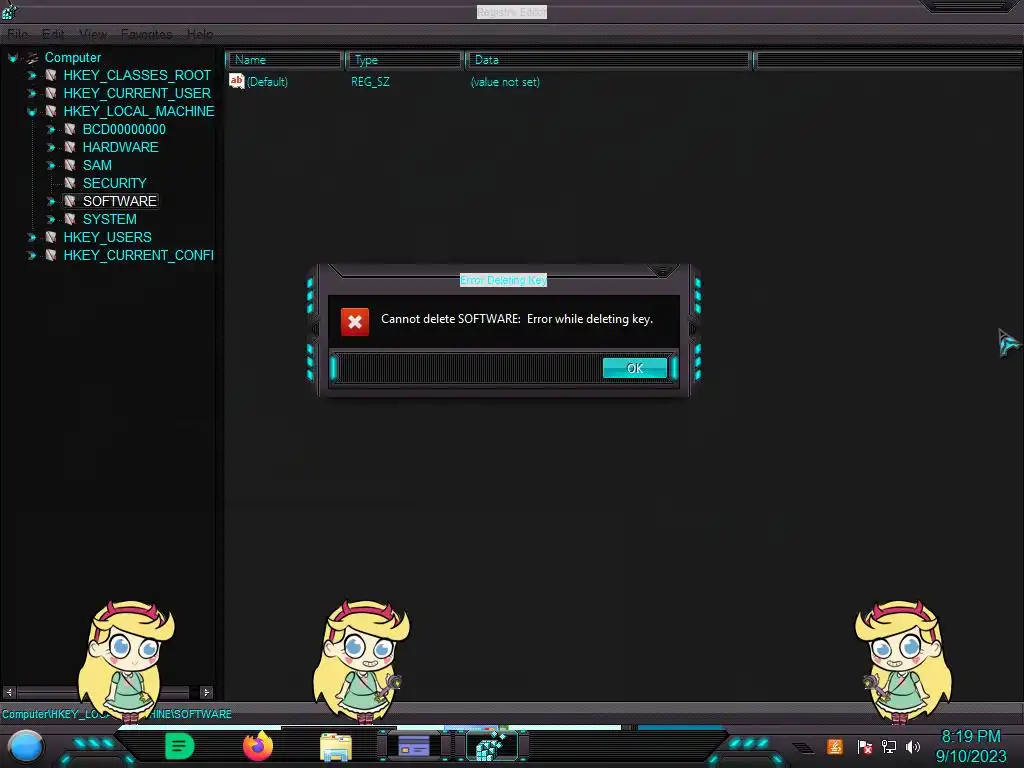Click the REG_SZ type cell
This screenshot has height=768, width=1024.
pos(370,82)
